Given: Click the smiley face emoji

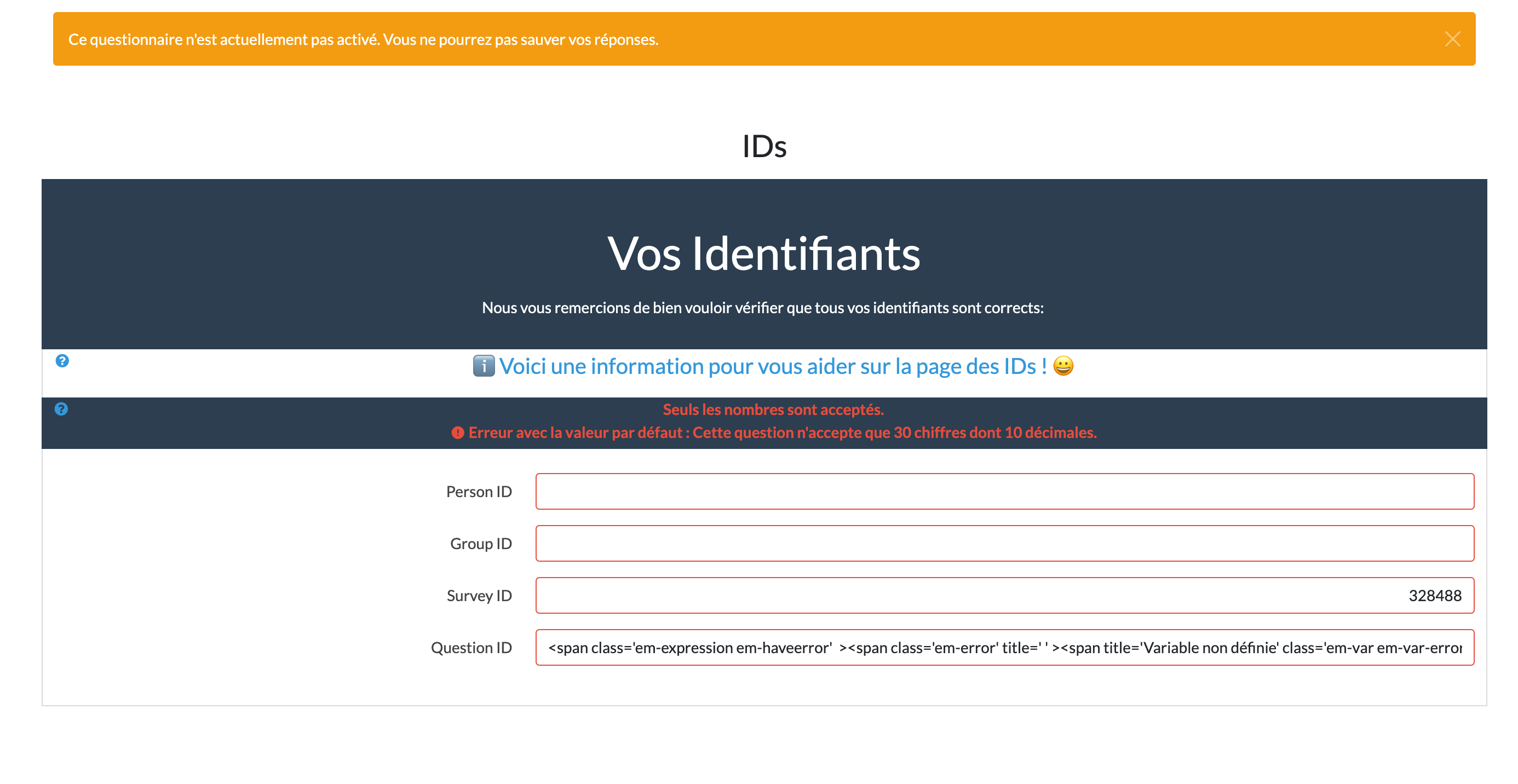Looking at the screenshot, I should [1062, 366].
